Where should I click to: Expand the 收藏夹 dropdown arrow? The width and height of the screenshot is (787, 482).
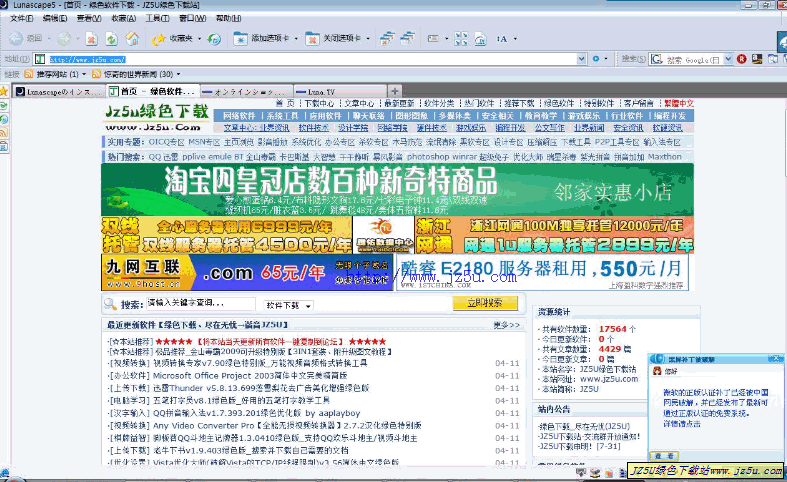[x=199, y=39]
